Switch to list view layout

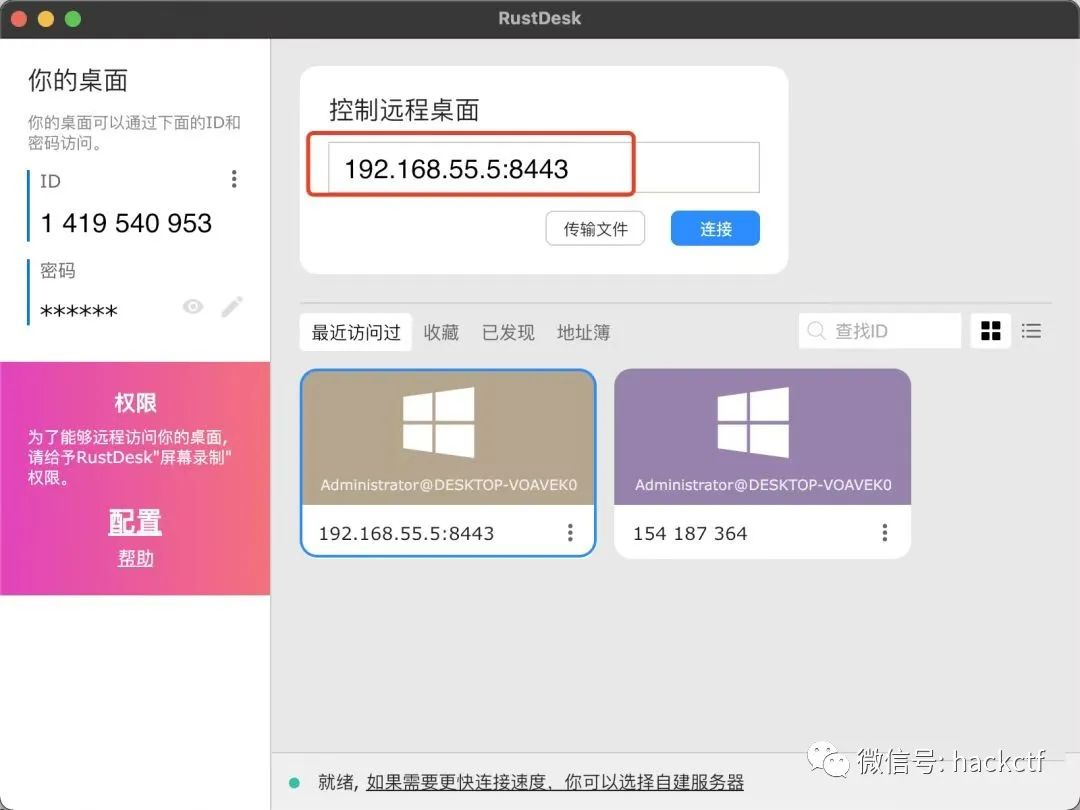pos(1031,331)
